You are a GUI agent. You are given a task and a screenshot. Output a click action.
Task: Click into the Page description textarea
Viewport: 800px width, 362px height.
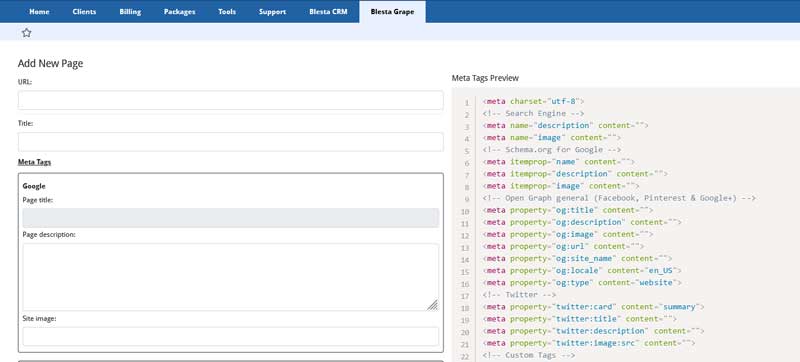(x=231, y=277)
